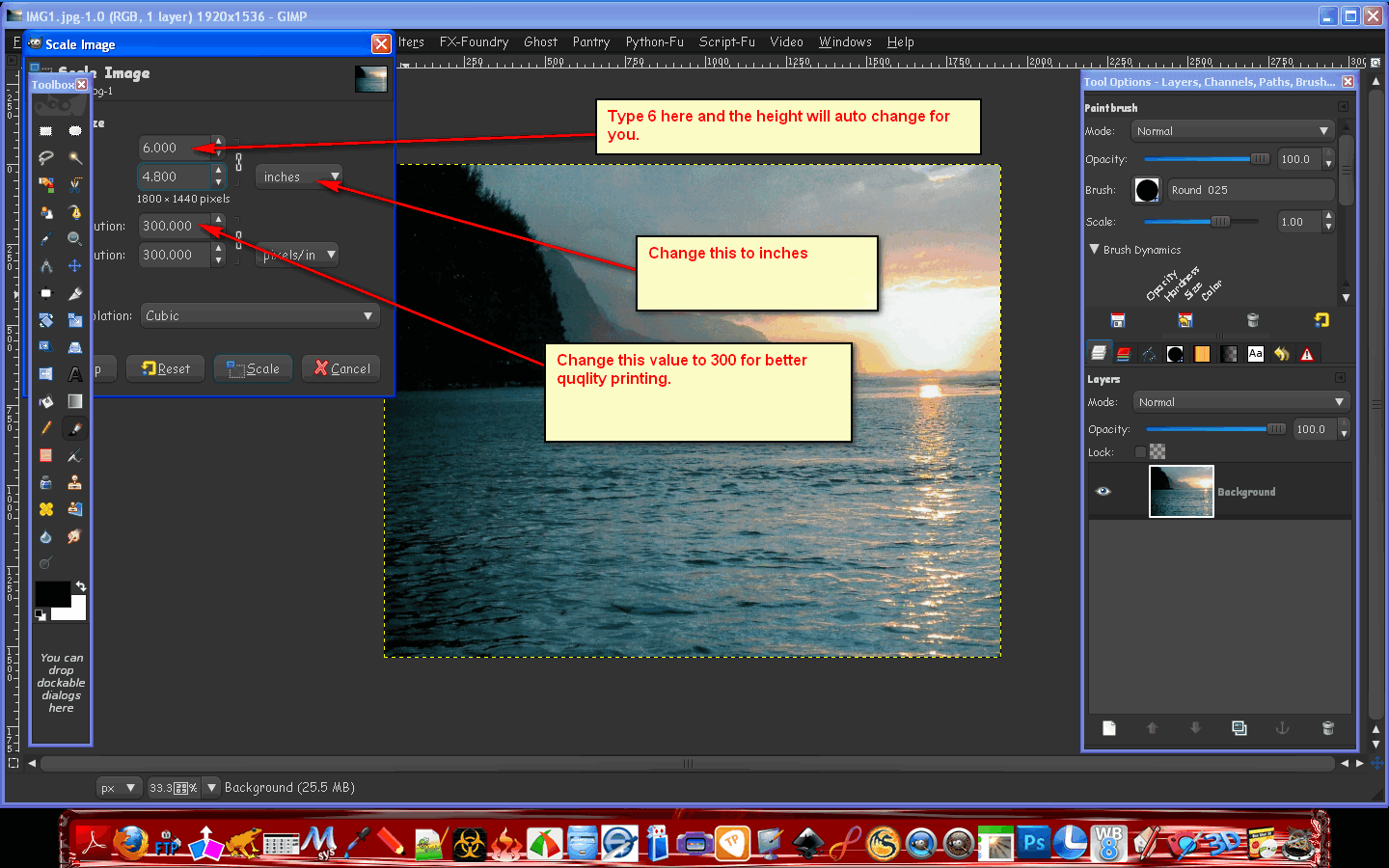The image size is (1389, 868).
Task: Click the Paintbrush opacity slider
Action: [x=1207, y=159]
